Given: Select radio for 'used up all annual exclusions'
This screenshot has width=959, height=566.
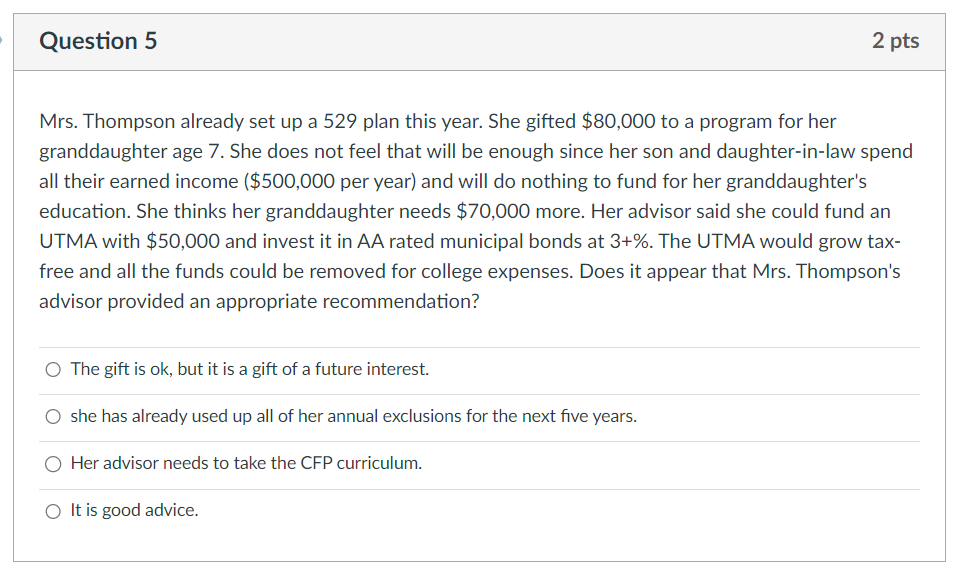Looking at the screenshot, I should 53,417.
